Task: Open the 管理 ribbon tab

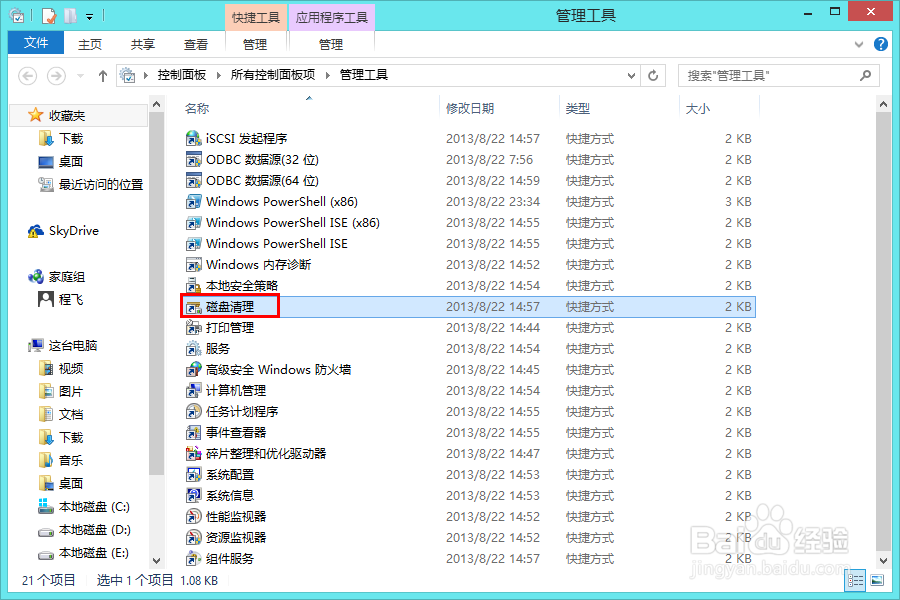Action: 255,44
